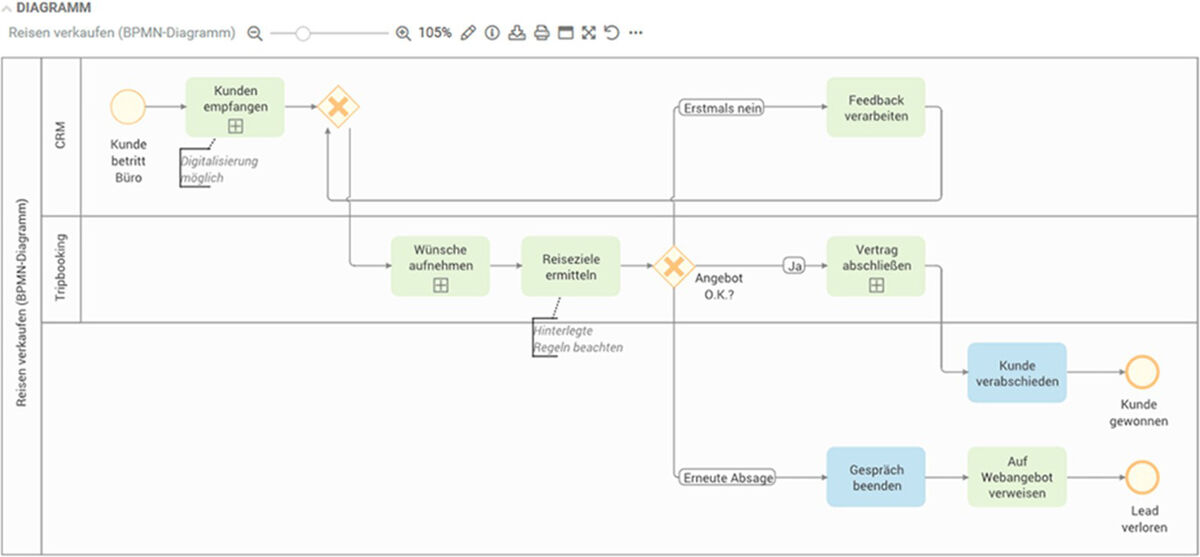Select the 'Feedback verarbeiten' task

(876, 107)
